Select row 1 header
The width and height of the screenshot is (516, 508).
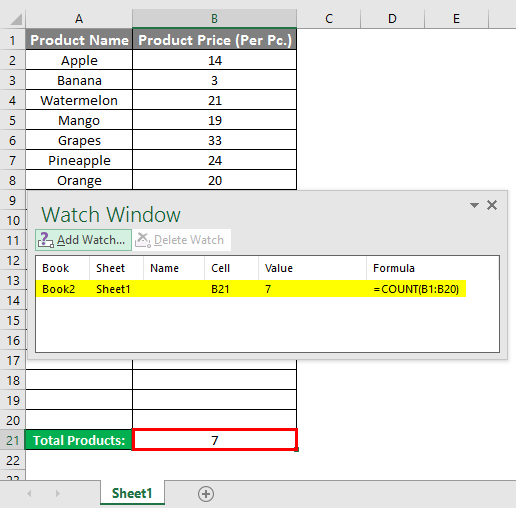pos(13,40)
